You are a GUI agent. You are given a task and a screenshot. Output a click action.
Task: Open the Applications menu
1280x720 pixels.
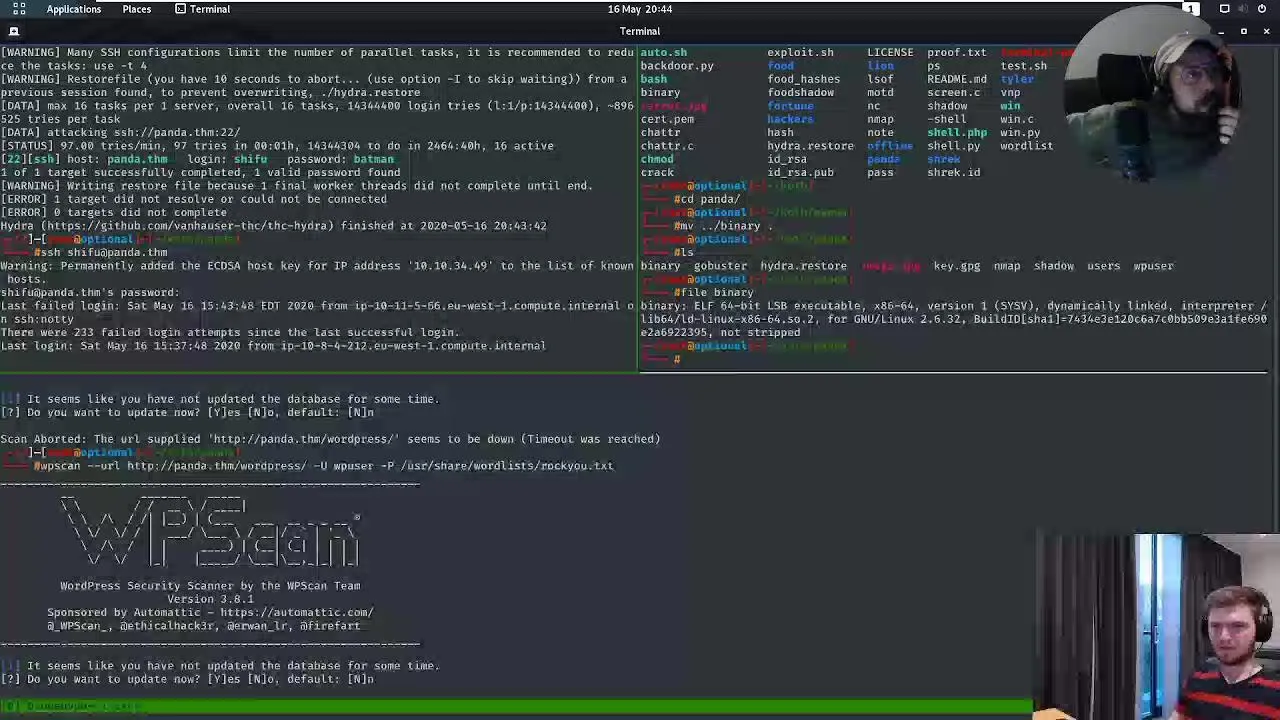click(73, 9)
